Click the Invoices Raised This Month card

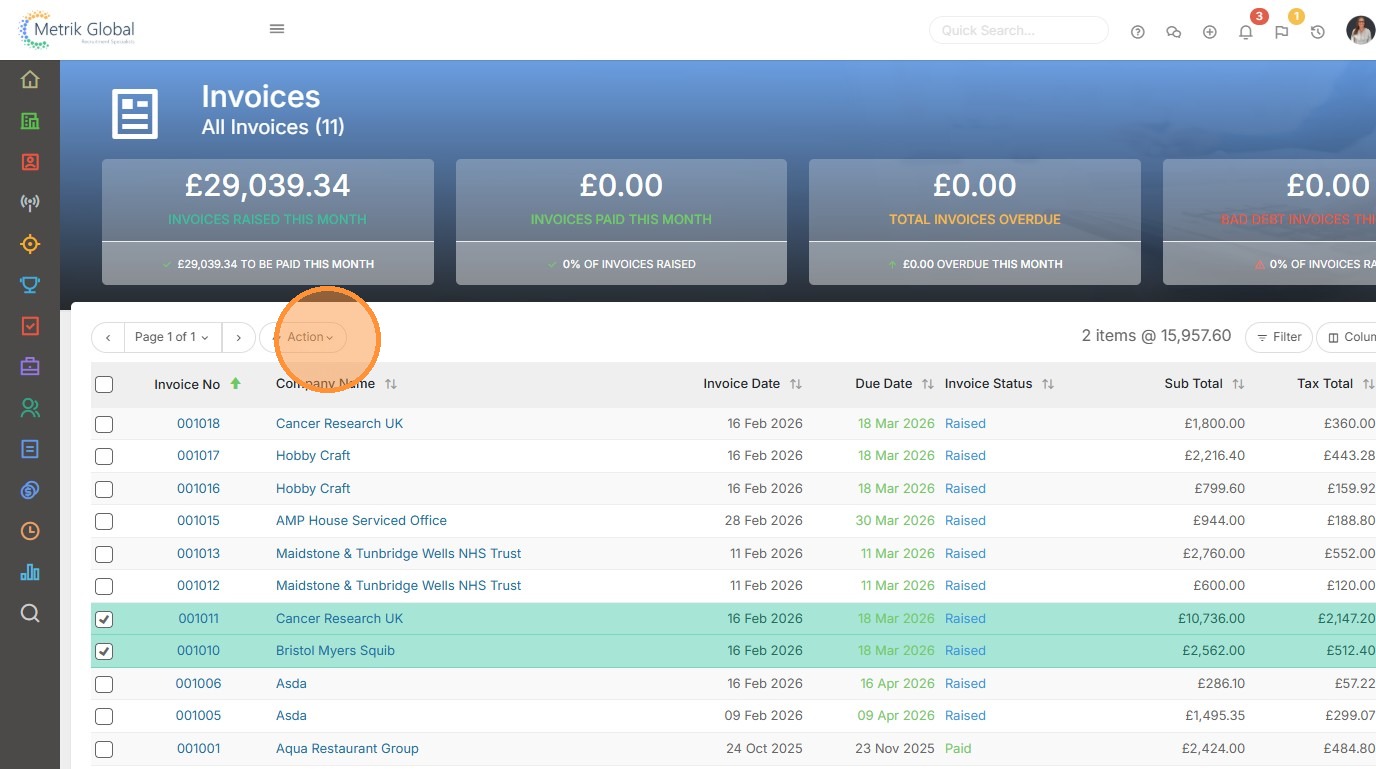268,222
